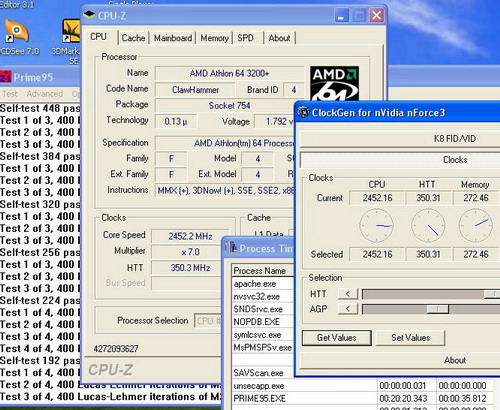Image resolution: width=500 pixels, height=410 pixels.
Task: Minimize the CPU-Z window
Action: coord(341,16)
